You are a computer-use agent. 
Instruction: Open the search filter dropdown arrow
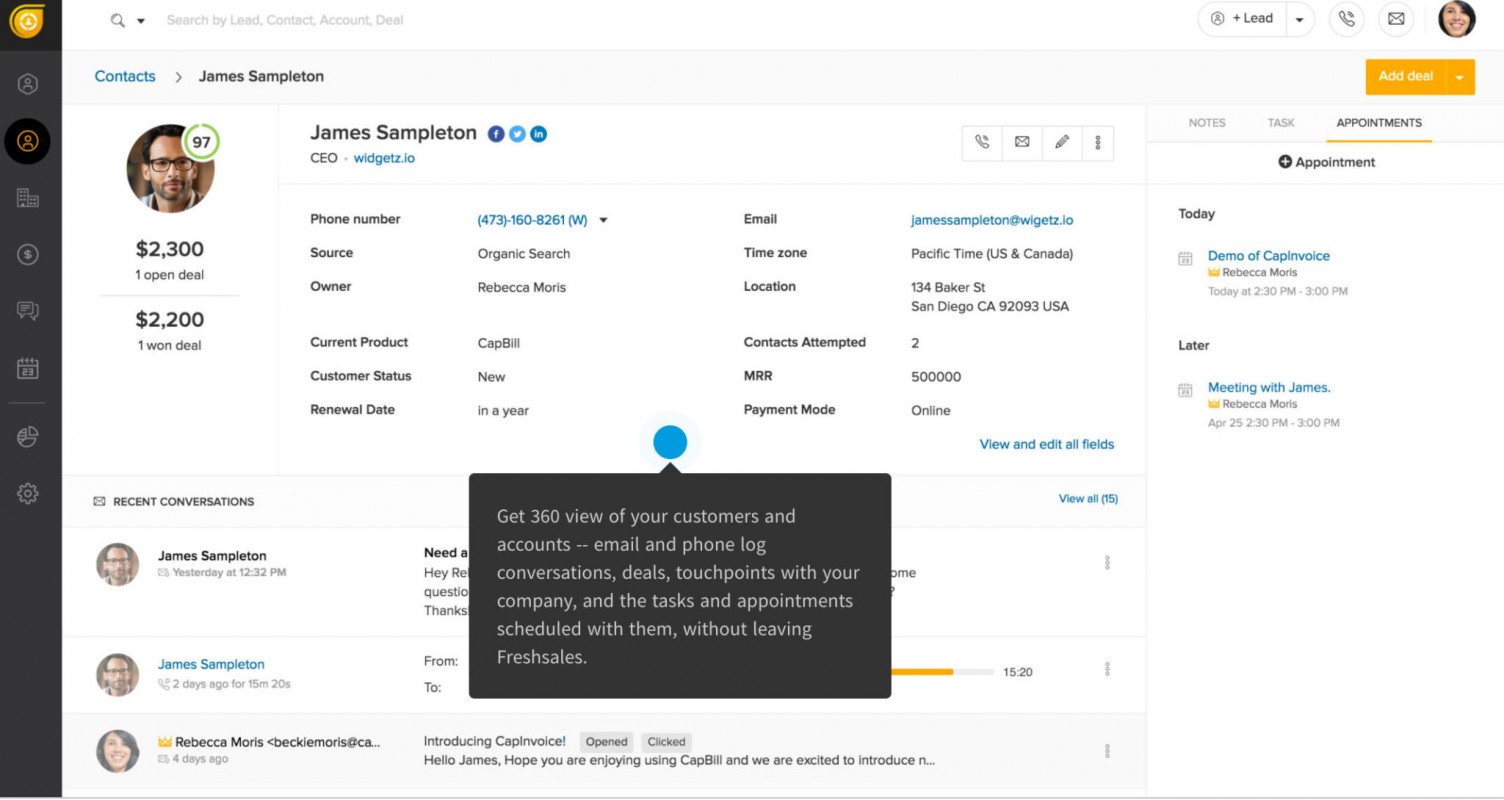[141, 21]
